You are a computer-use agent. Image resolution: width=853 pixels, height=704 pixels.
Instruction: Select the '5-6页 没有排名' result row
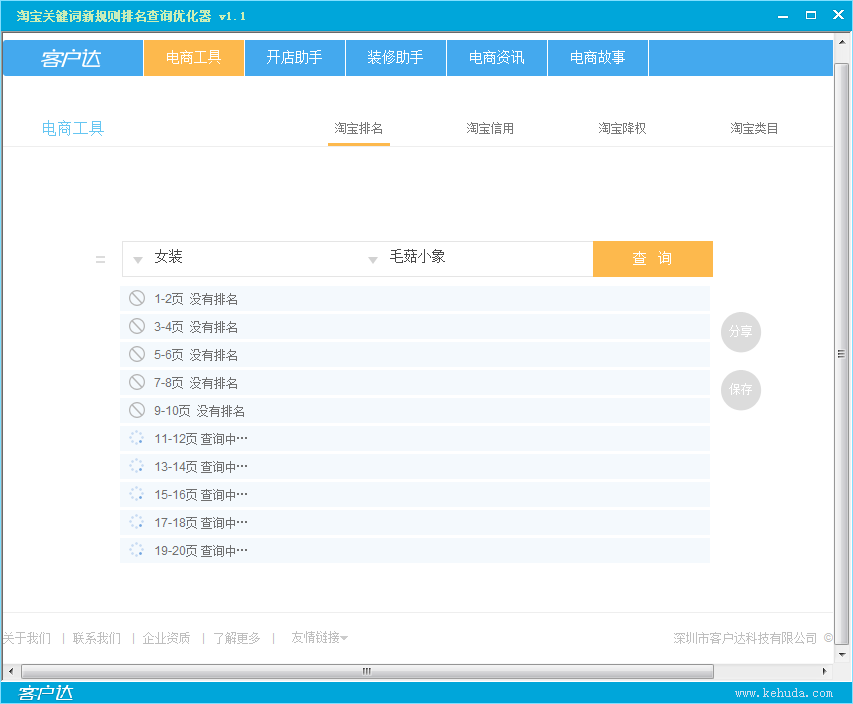pyautogui.click(x=415, y=355)
